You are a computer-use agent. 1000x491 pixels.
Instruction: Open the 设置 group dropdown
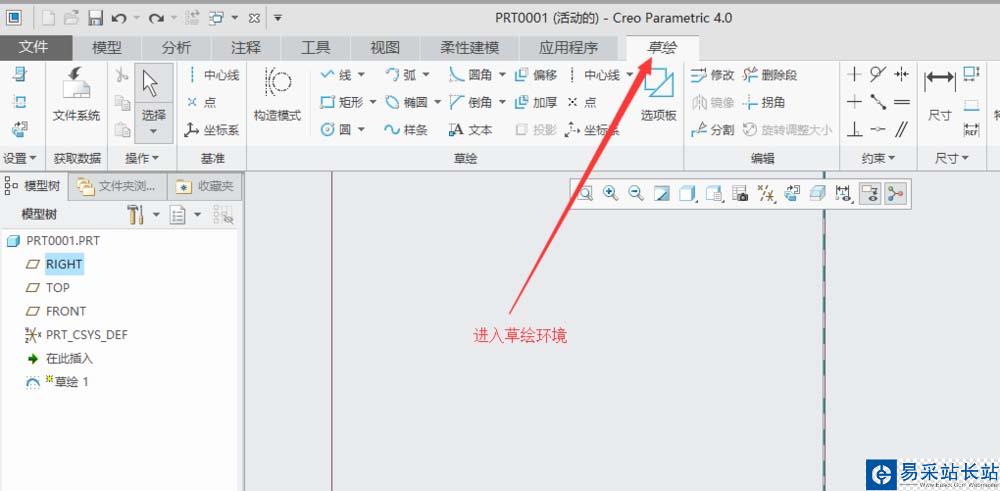[20, 158]
